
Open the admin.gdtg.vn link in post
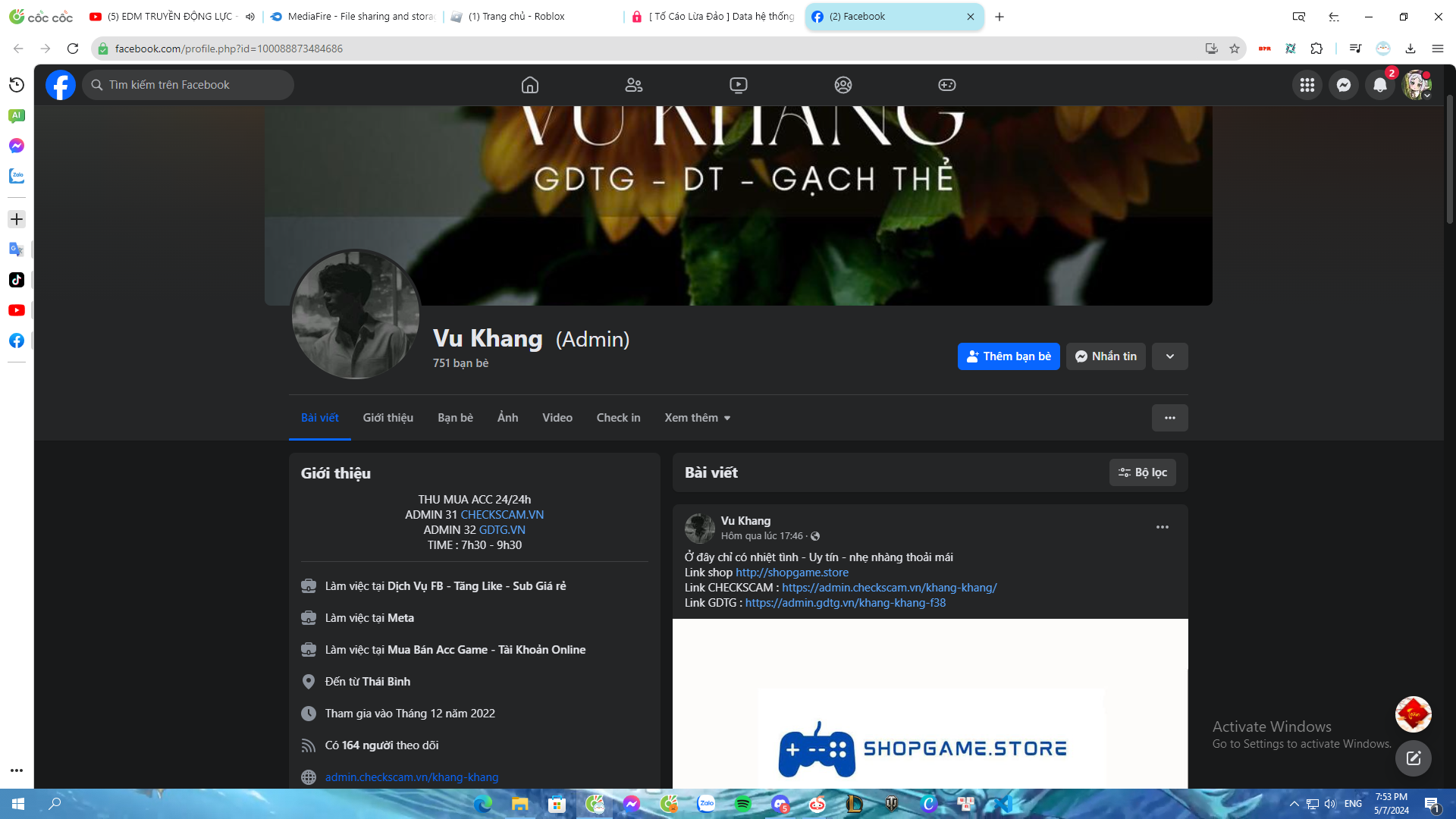coord(846,603)
